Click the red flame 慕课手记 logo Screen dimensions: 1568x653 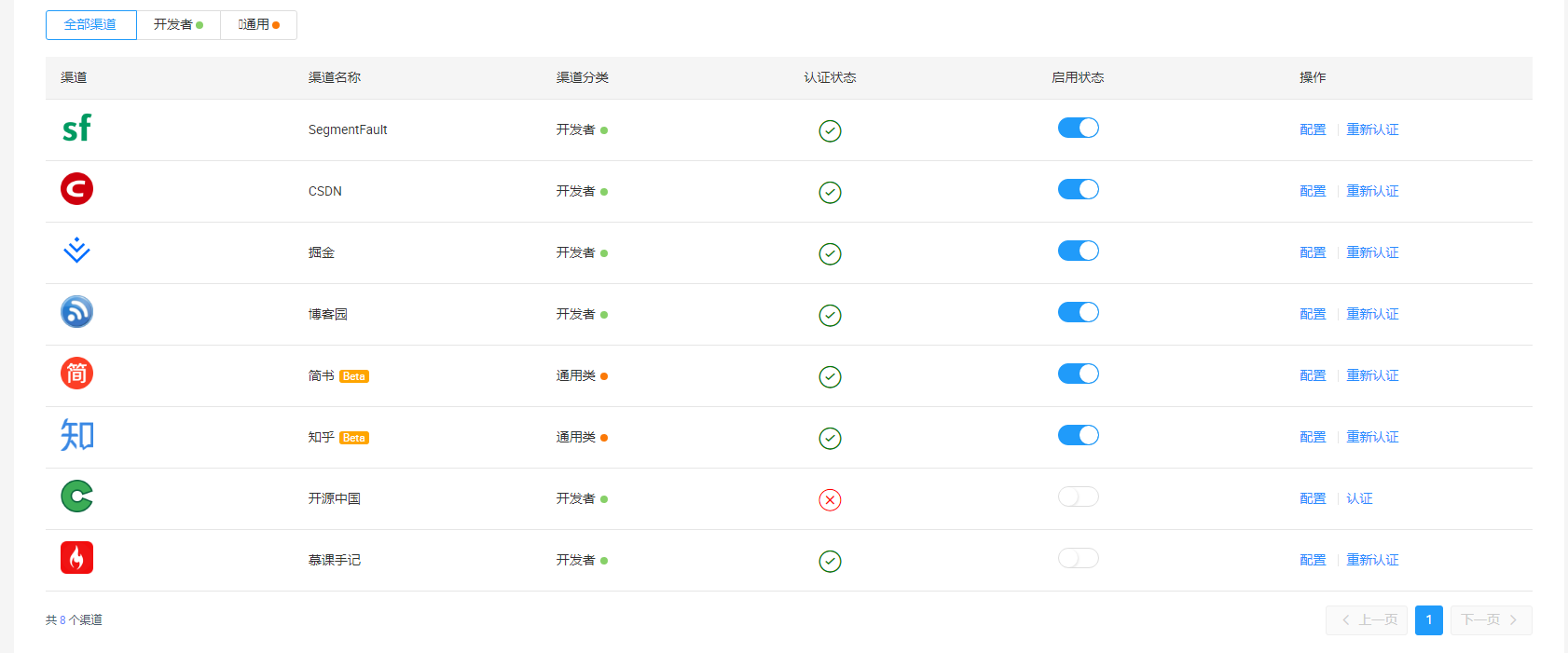coord(76,558)
